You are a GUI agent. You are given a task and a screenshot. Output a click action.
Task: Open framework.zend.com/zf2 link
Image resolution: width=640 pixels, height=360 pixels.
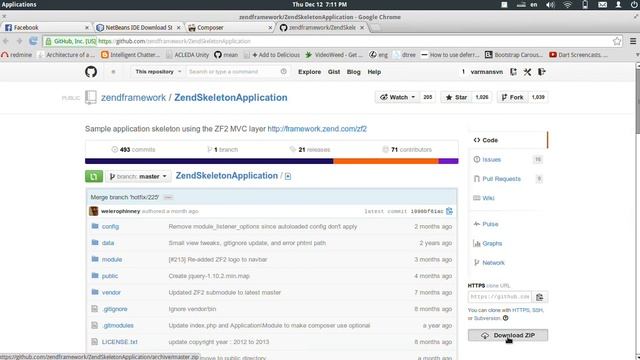(x=317, y=129)
